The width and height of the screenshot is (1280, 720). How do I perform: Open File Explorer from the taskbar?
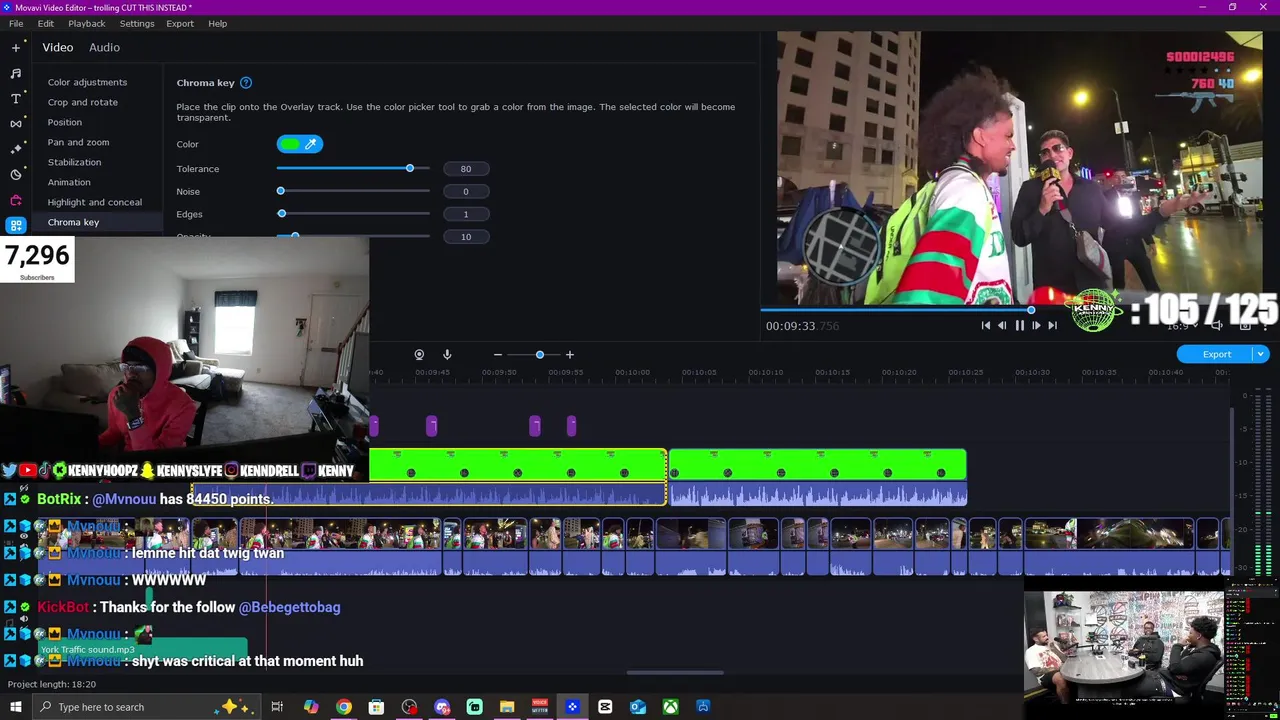pyautogui.click(x=507, y=707)
